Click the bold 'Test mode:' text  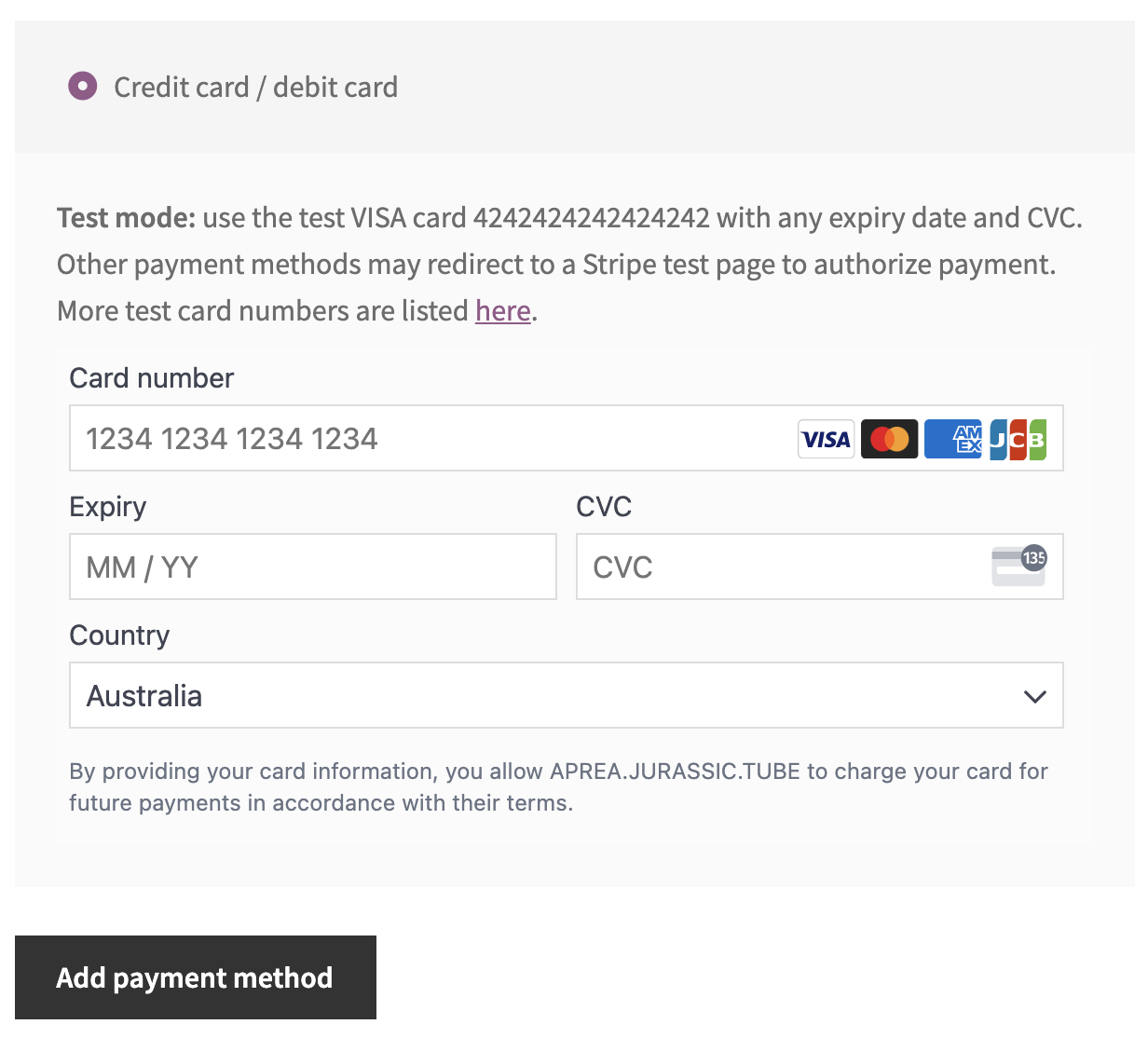click(x=126, y=218)
